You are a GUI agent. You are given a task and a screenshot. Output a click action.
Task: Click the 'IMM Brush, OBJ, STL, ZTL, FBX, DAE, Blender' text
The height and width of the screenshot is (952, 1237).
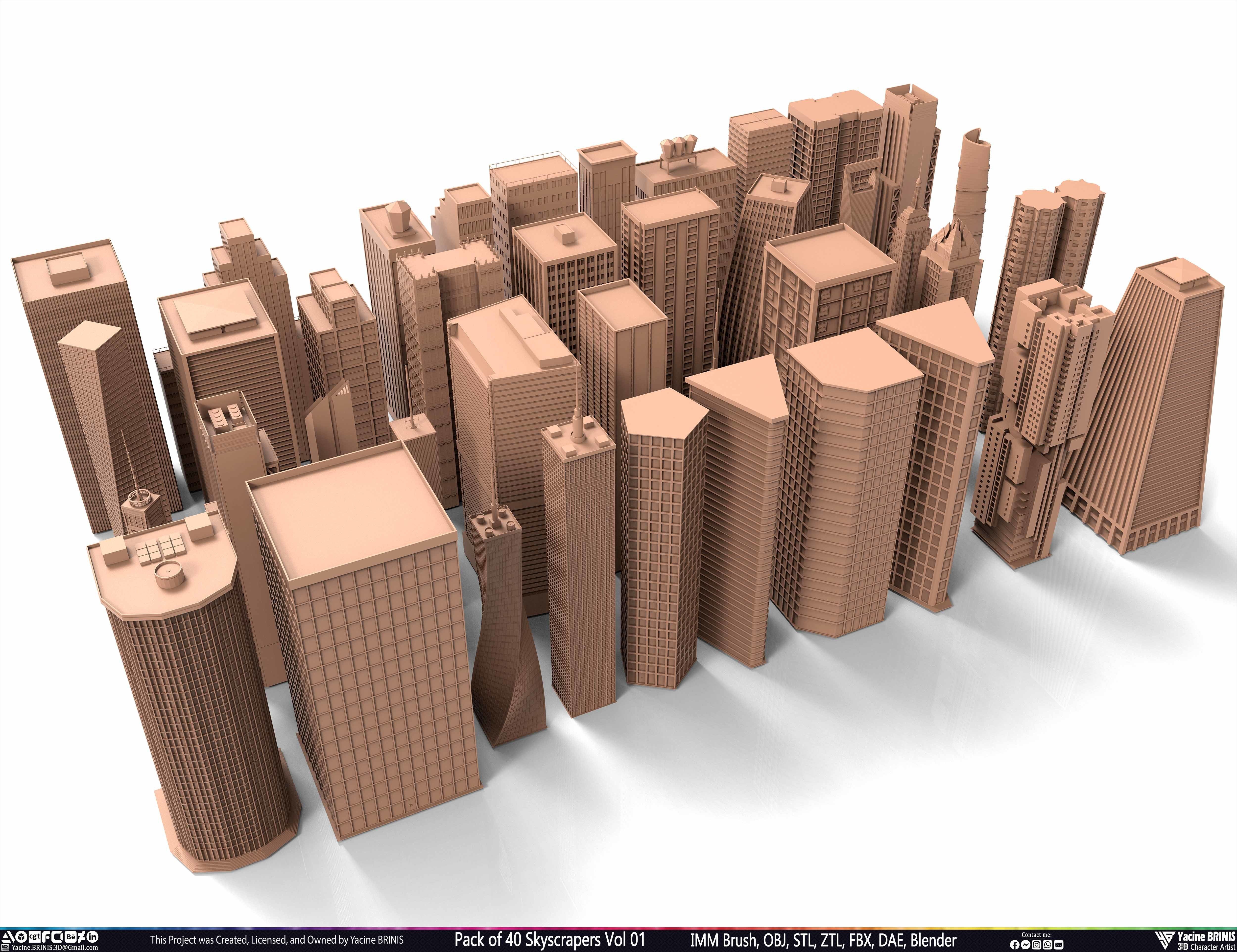point(824,941)
